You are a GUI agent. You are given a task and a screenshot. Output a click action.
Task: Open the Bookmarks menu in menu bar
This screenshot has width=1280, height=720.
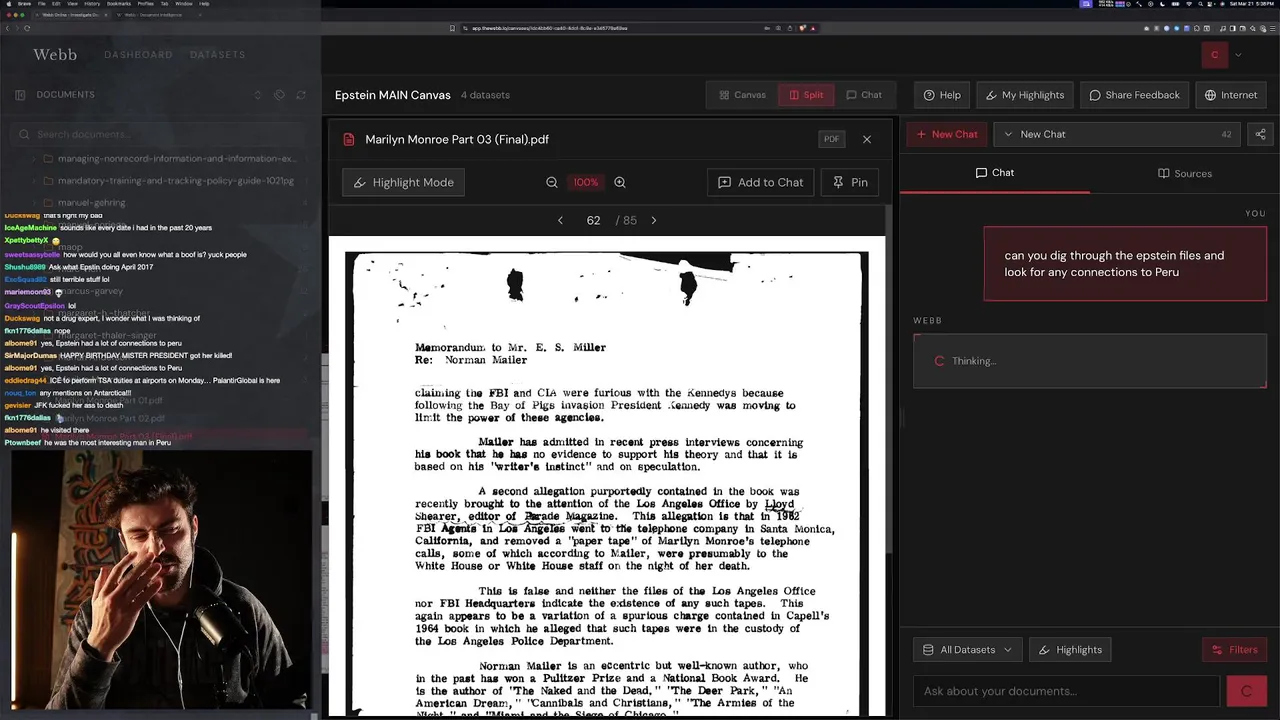click(x=118, y=4)
